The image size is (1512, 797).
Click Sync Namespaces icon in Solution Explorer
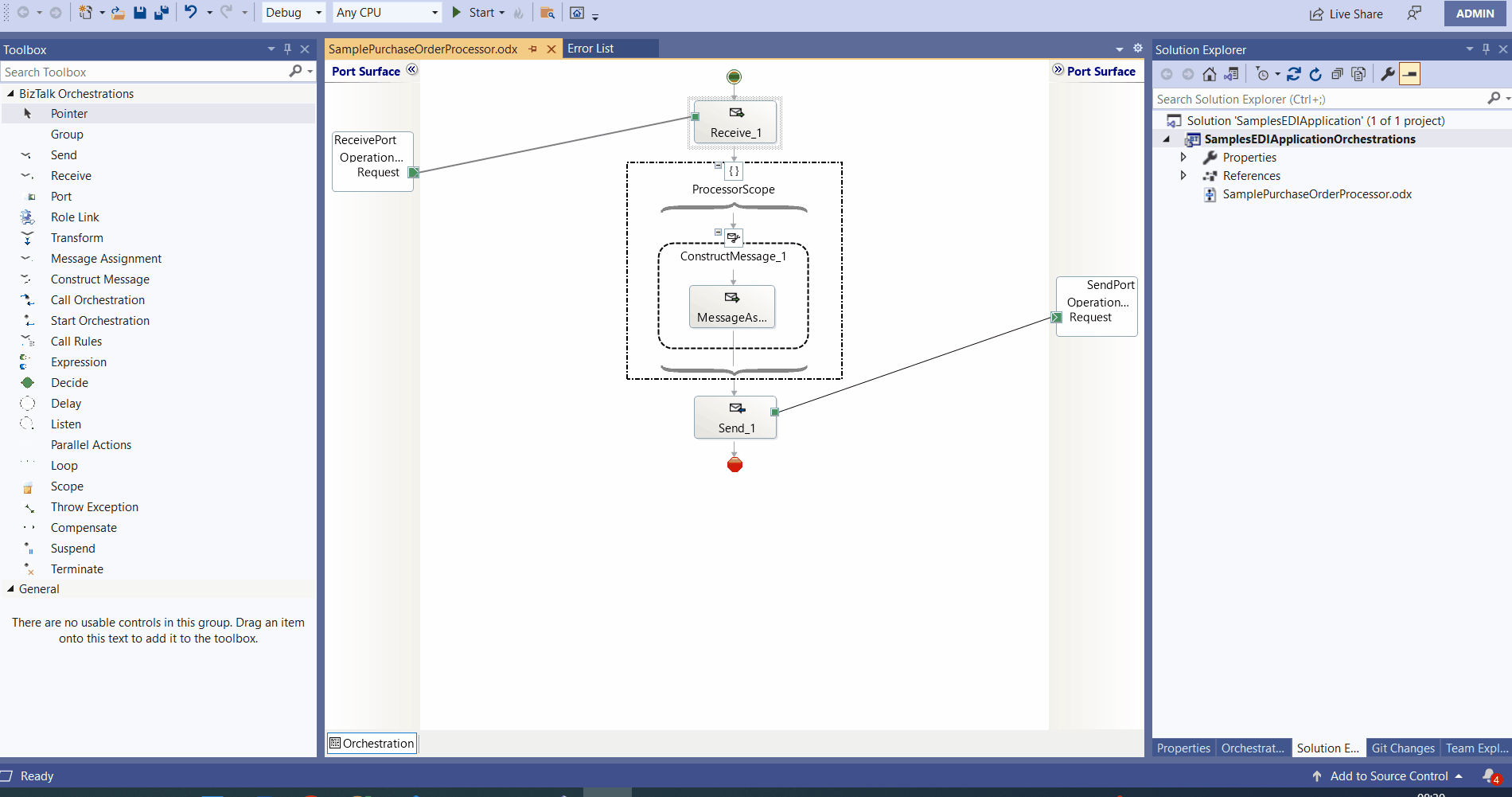(x=1294, y=74)
